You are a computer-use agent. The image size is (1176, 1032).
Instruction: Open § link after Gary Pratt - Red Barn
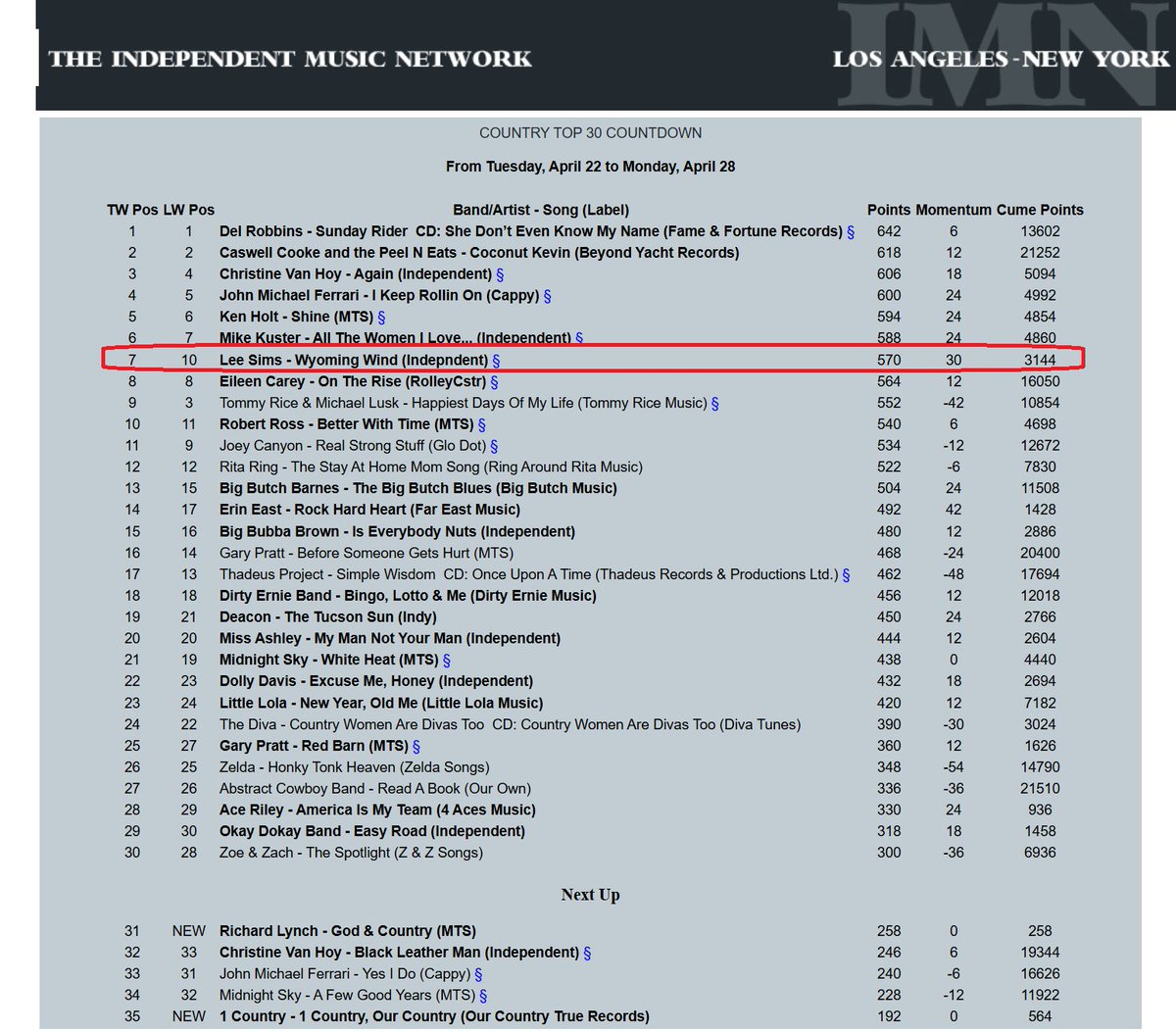[x=416, y=746]
